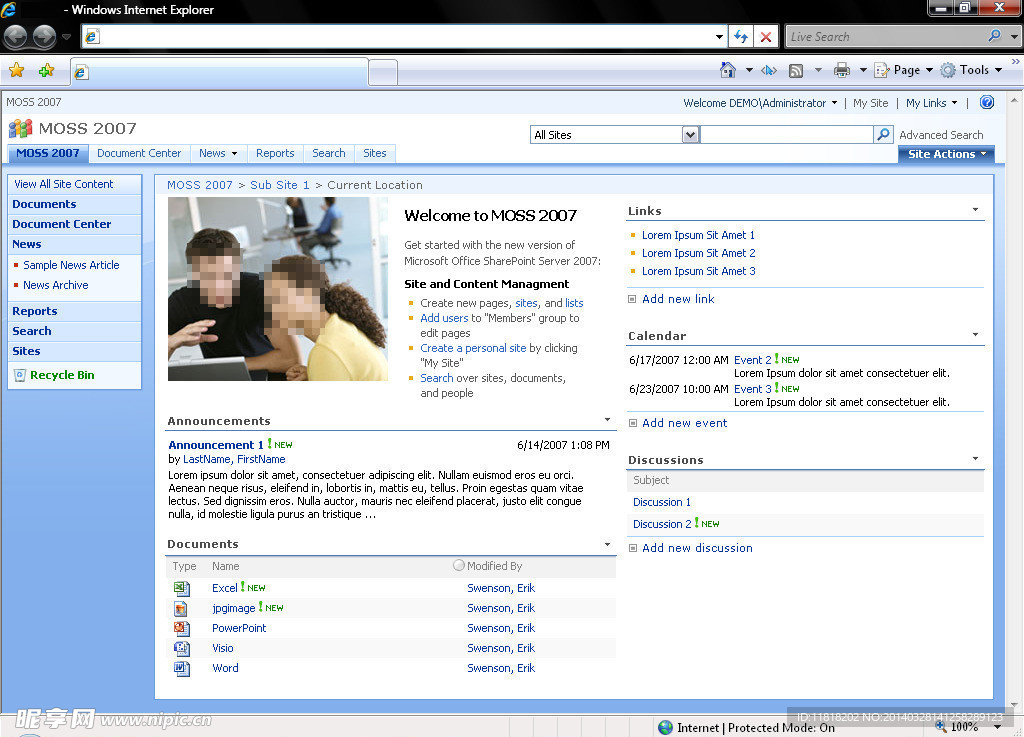
Task: Click the Add to Favorites icon
Action: (46, 70)
